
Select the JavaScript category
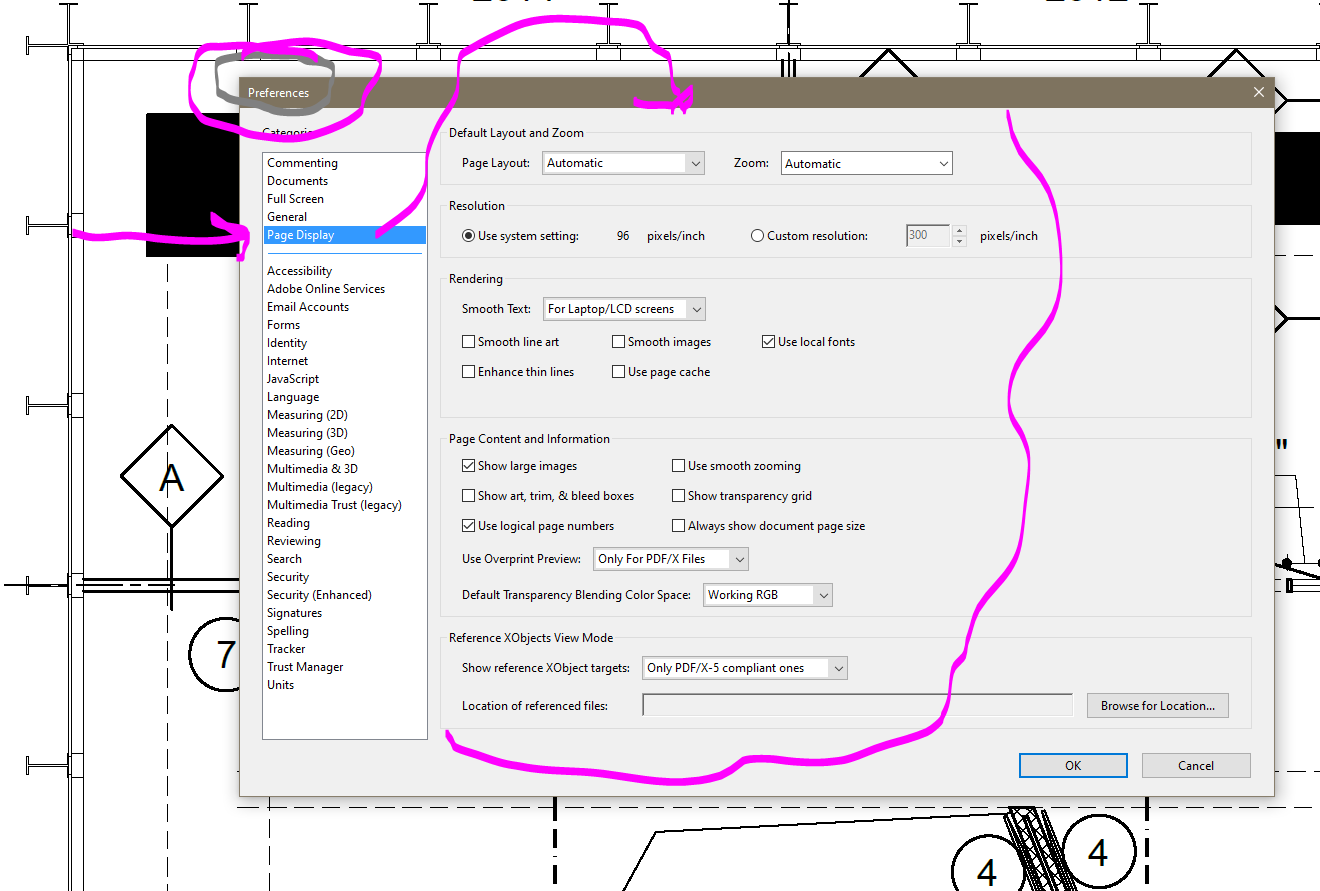292,378
